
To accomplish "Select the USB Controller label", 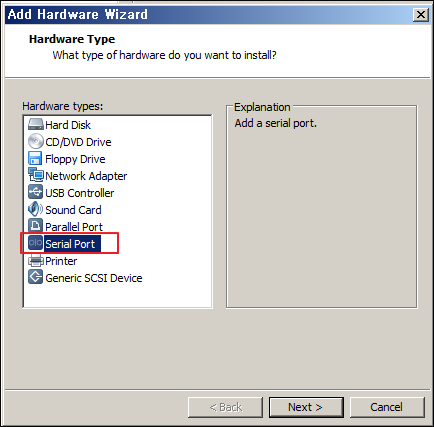I will (x=80, y=193).
